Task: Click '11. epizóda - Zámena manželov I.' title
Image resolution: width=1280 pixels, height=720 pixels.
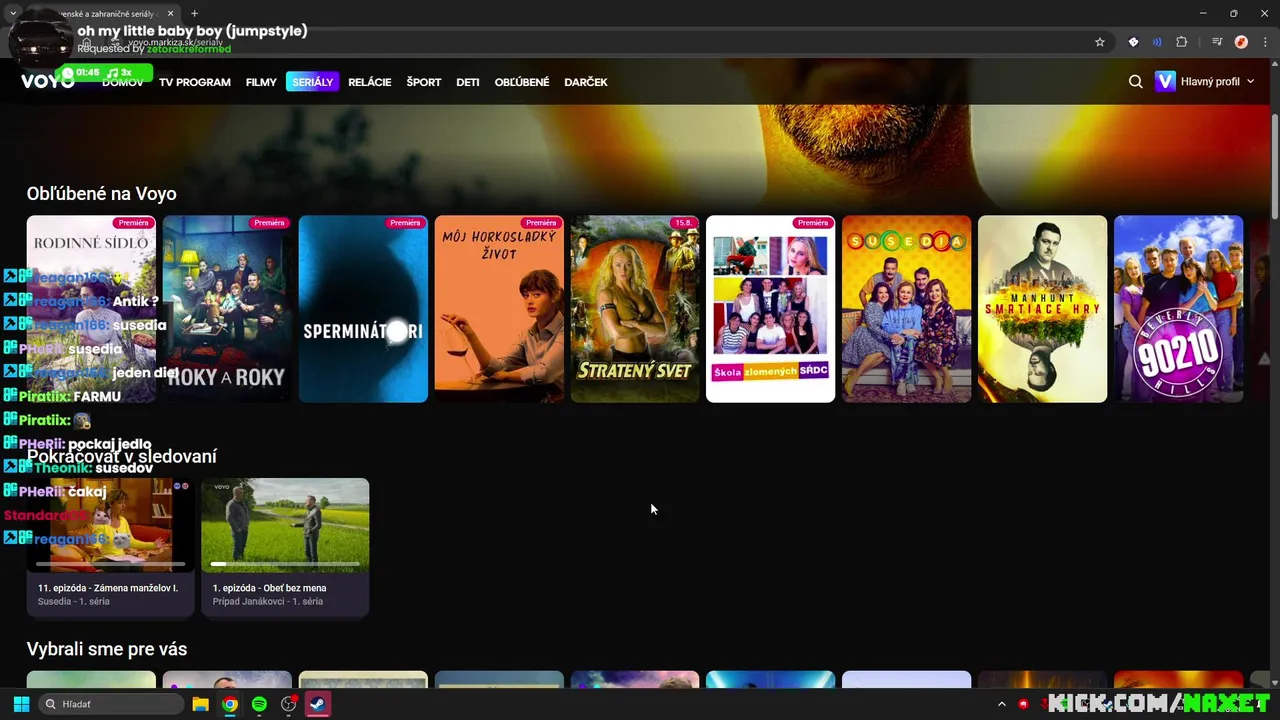Action: (x=108, y=588)
